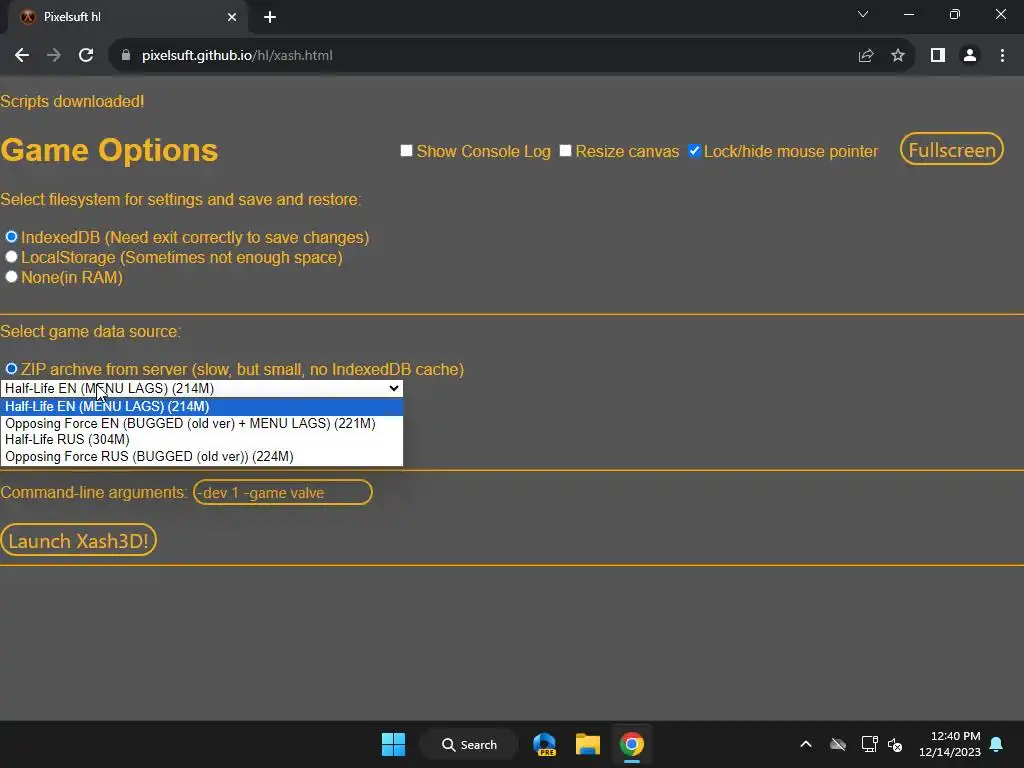Open a new browser tab
Image resolution: width=1024 pixels, height=768 pixels.
[x=270, y=17]
